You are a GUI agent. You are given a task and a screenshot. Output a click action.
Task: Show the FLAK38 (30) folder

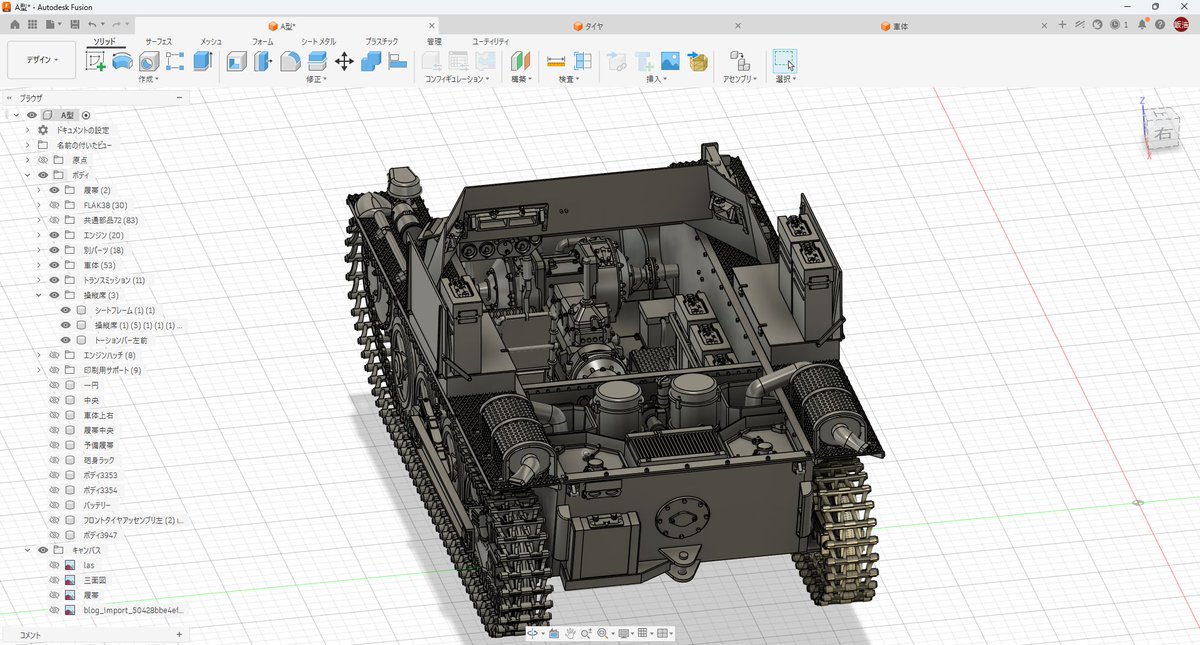tap(55, 205)
